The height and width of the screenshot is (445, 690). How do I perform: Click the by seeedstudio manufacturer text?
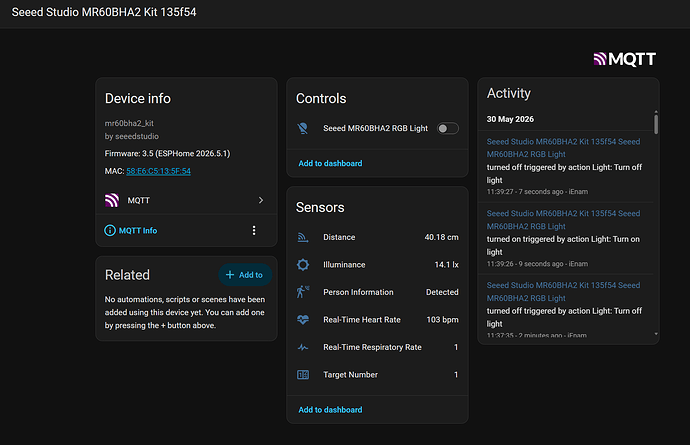coord(132,136)
